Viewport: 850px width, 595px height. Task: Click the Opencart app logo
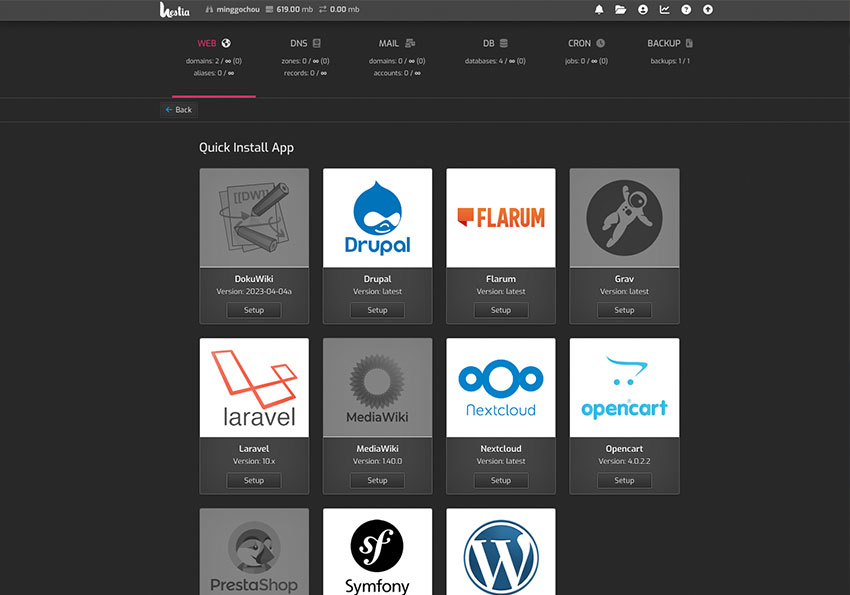click(624, 388)
